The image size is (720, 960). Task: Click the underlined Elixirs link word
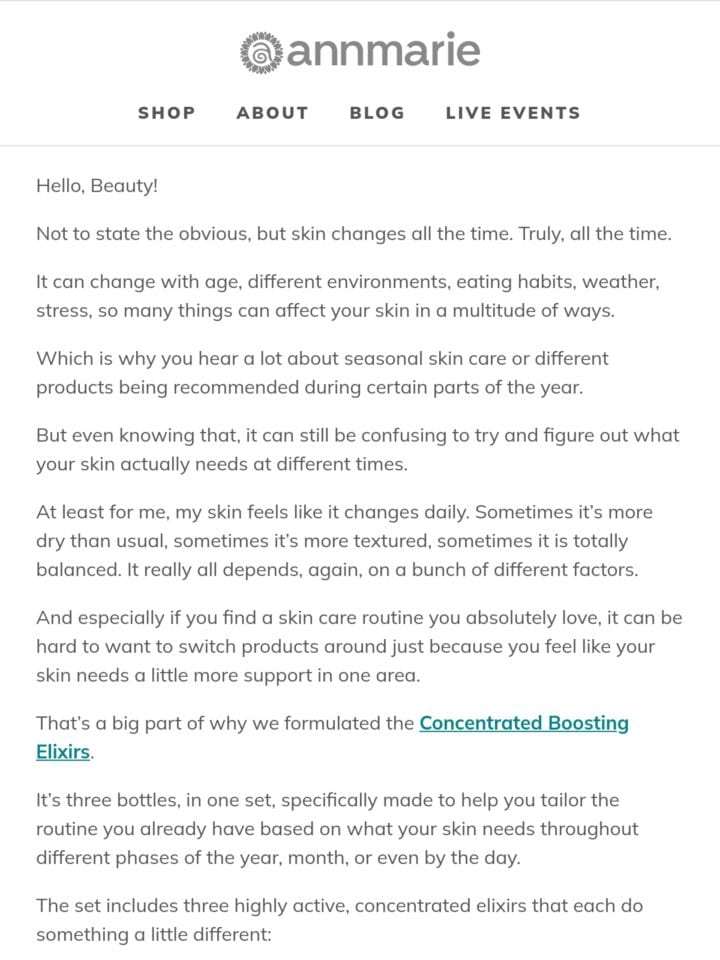pyautogui.click(x=63, y=752)
